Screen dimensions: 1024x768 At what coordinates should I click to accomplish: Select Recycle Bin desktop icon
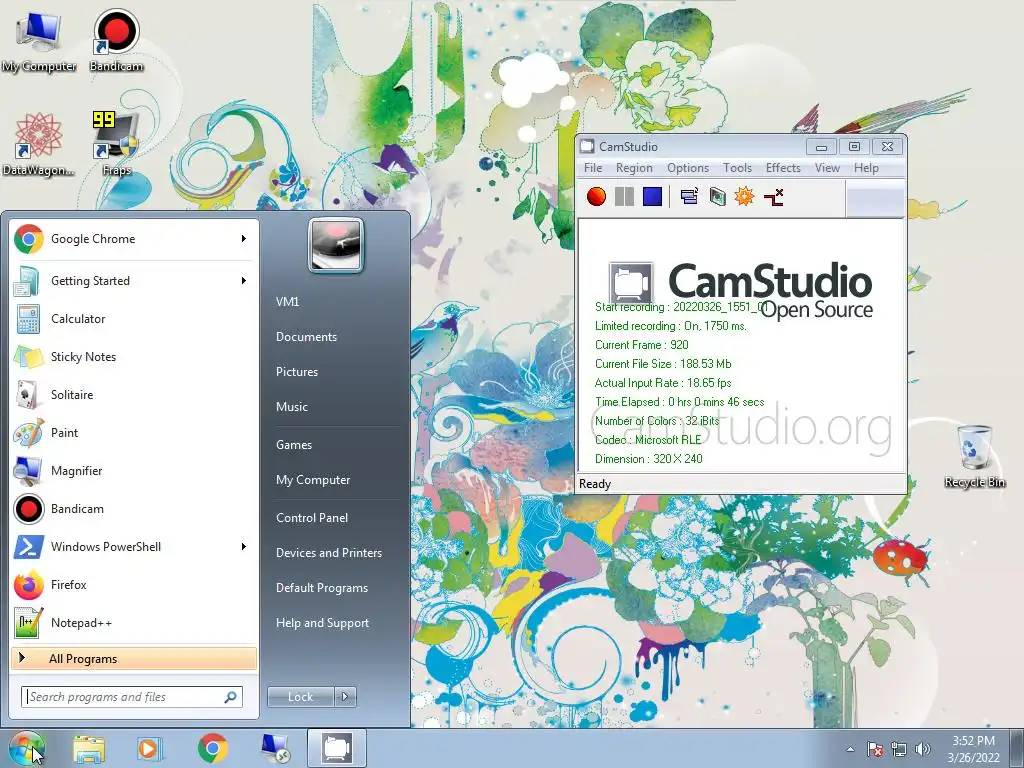tap(974, 456)
